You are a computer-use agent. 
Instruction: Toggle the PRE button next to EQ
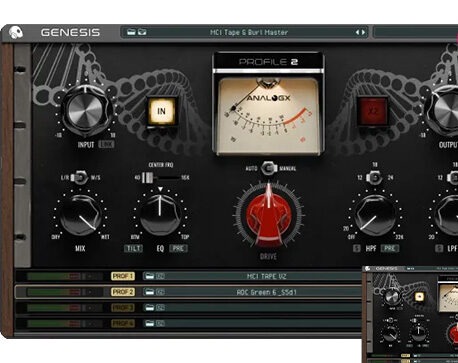click(178, 248)
